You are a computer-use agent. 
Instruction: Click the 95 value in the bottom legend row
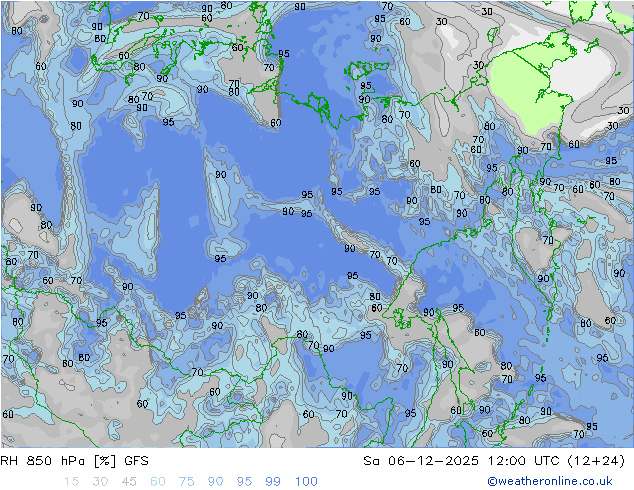[244, 482]
